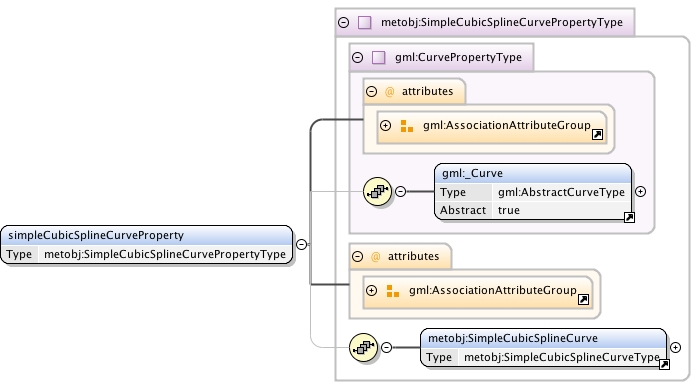Follow reference arrow on gml:_Curve element
This screenshot has width=691, height=382.
(629, 217)
